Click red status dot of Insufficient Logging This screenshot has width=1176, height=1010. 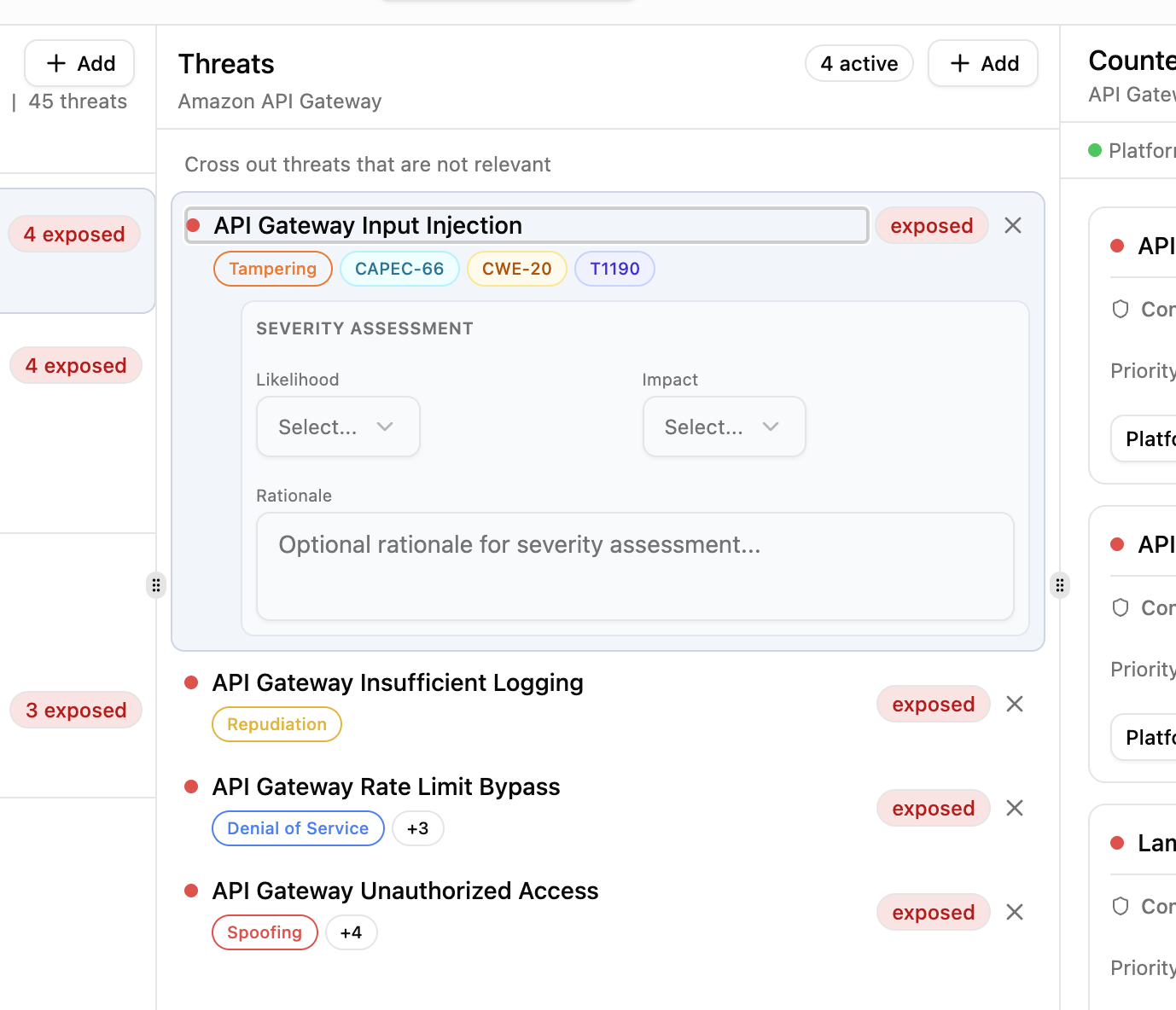click(x=192, y=682)
